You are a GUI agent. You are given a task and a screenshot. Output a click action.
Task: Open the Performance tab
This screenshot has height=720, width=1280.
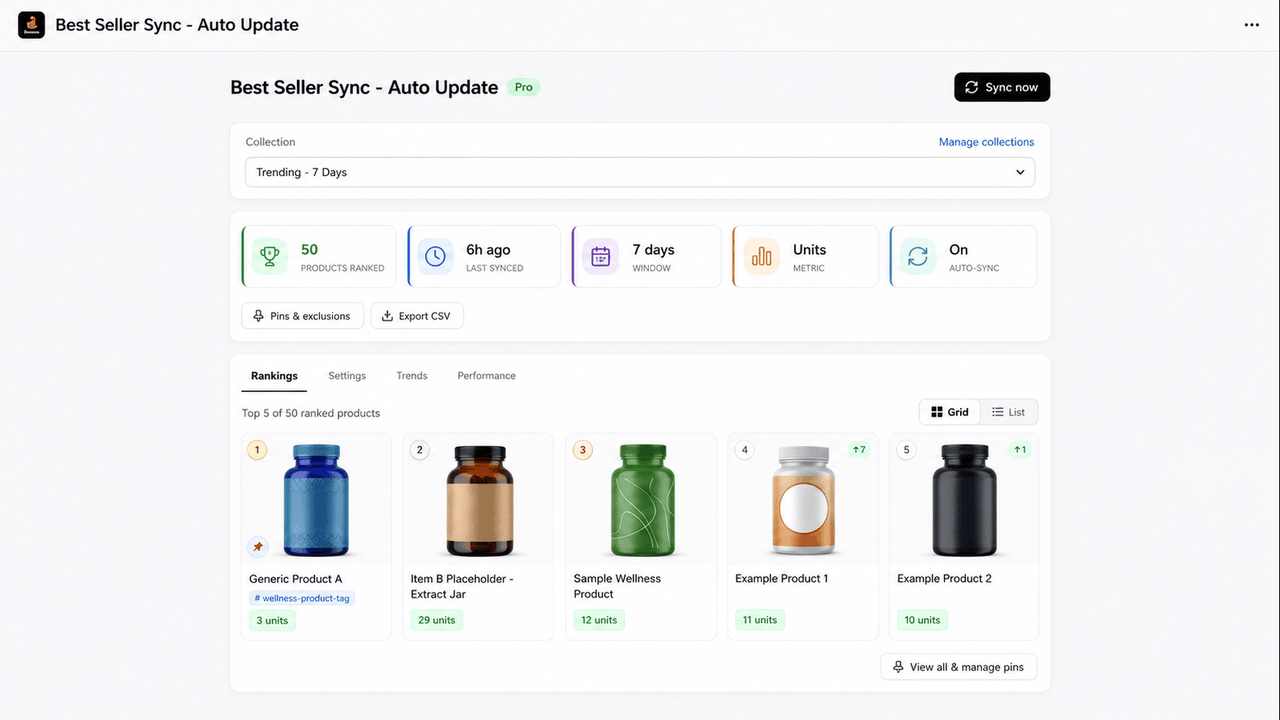click(487, 376)
